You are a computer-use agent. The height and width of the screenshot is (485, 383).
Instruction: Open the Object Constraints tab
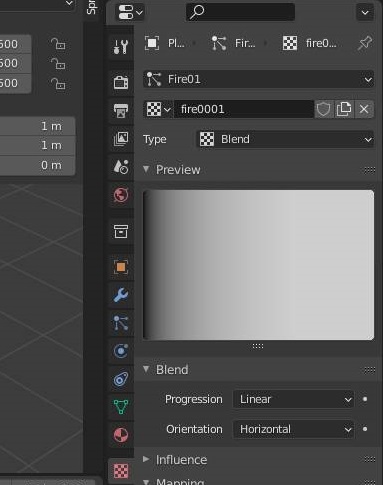tap(121, 379)
